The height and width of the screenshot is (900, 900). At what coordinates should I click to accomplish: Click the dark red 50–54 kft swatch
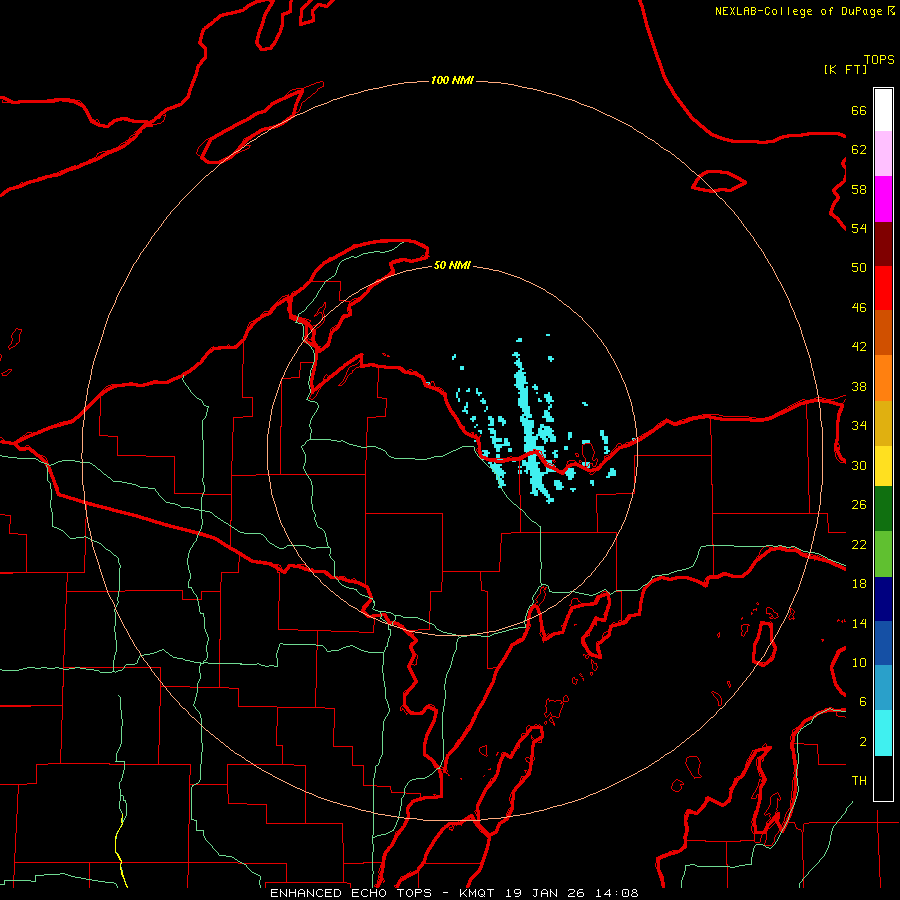click(883, 245)
